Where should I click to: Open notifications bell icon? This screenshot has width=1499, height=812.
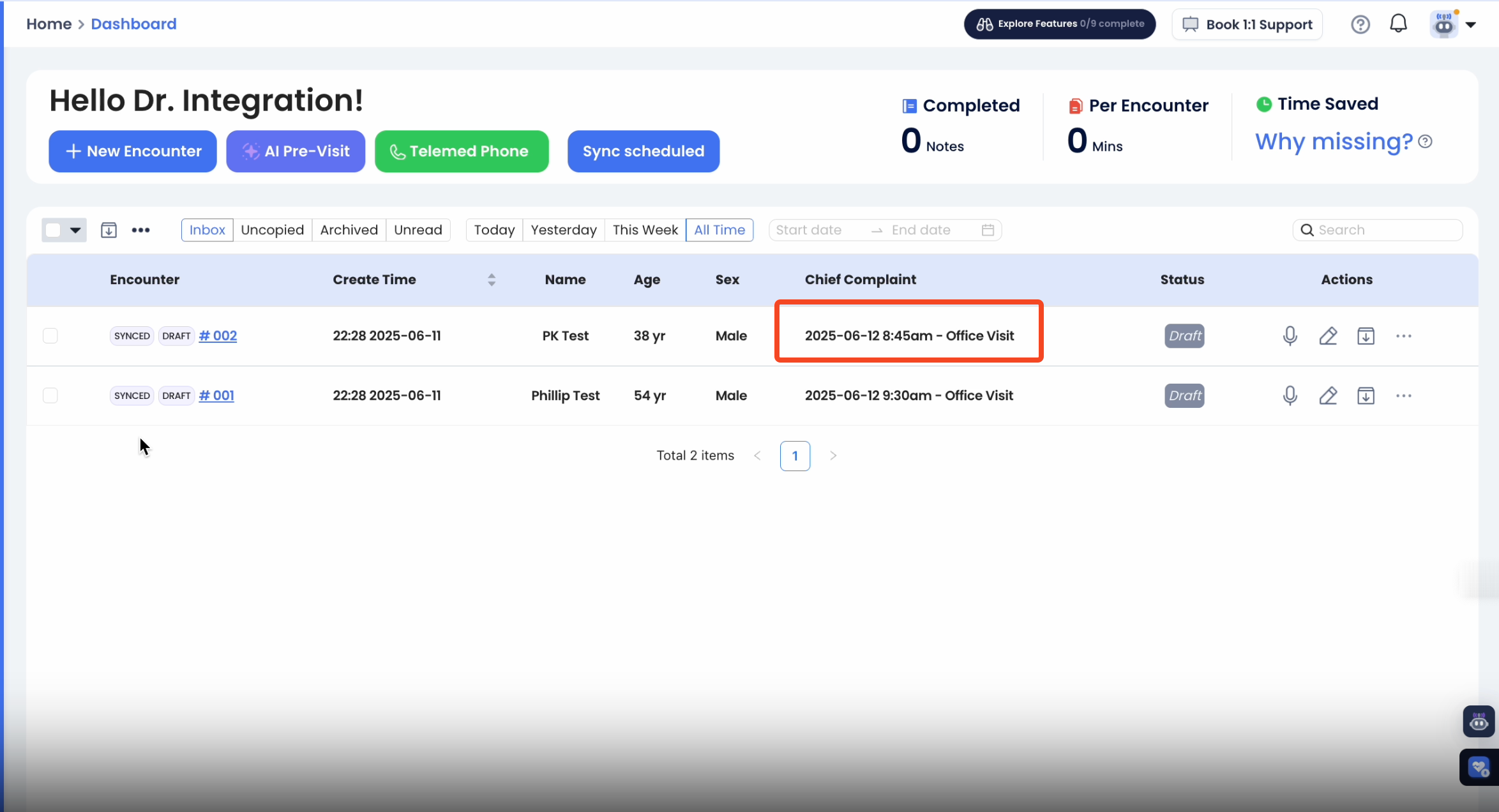[x=1398, y=24]
